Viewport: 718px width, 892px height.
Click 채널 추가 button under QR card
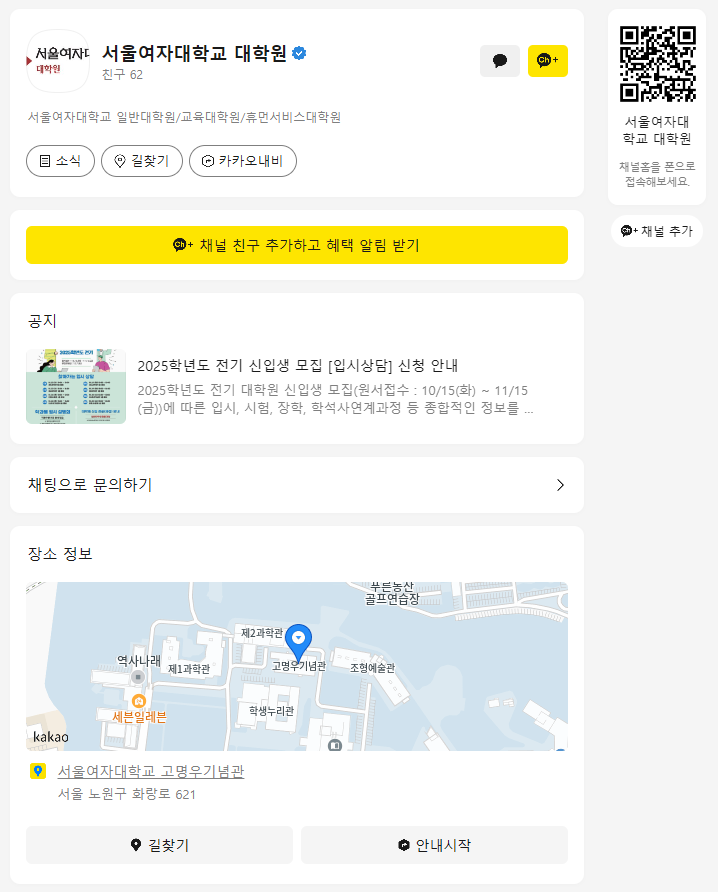point(657,231)
